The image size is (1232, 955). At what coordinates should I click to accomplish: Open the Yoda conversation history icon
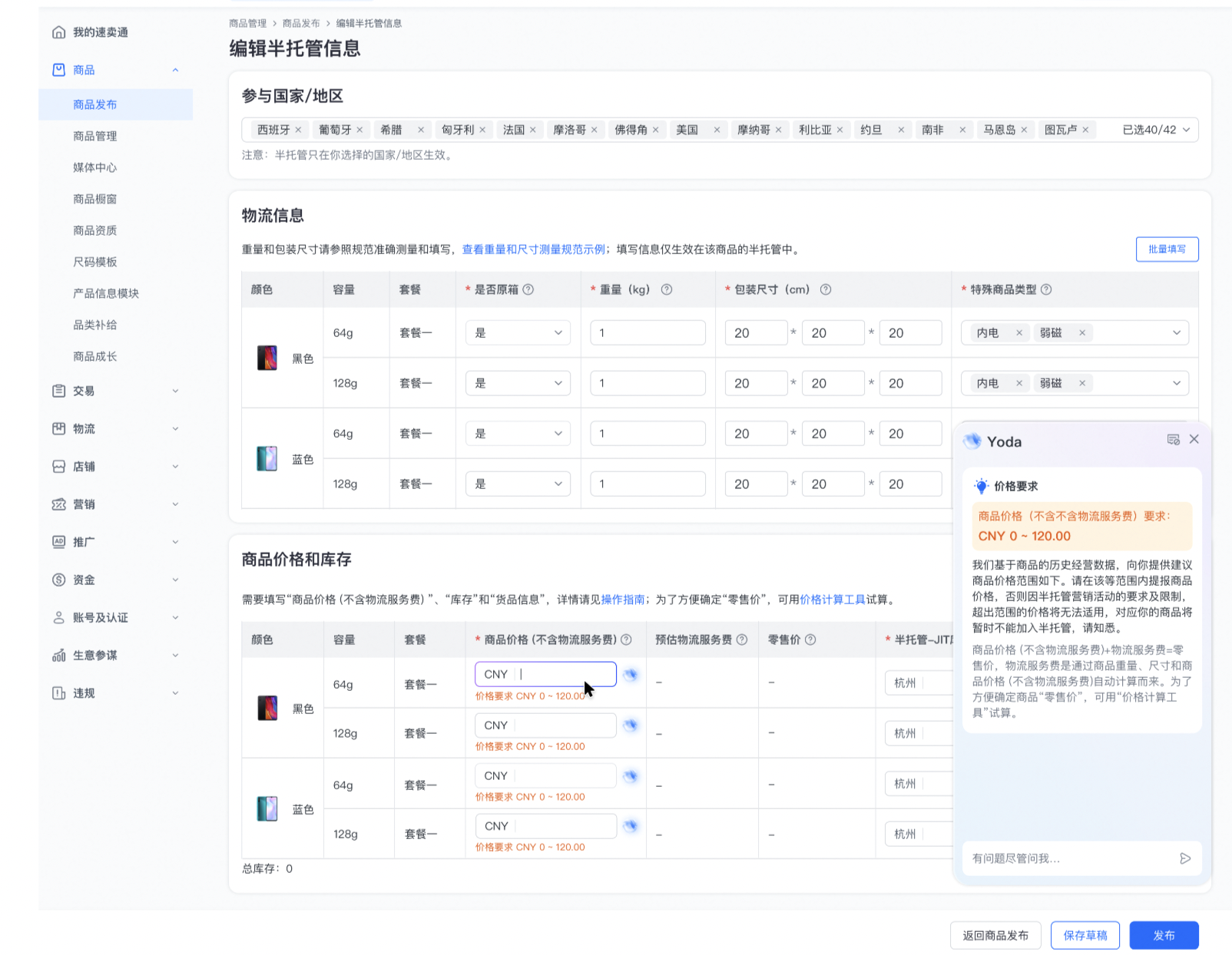coord(1173,440)
